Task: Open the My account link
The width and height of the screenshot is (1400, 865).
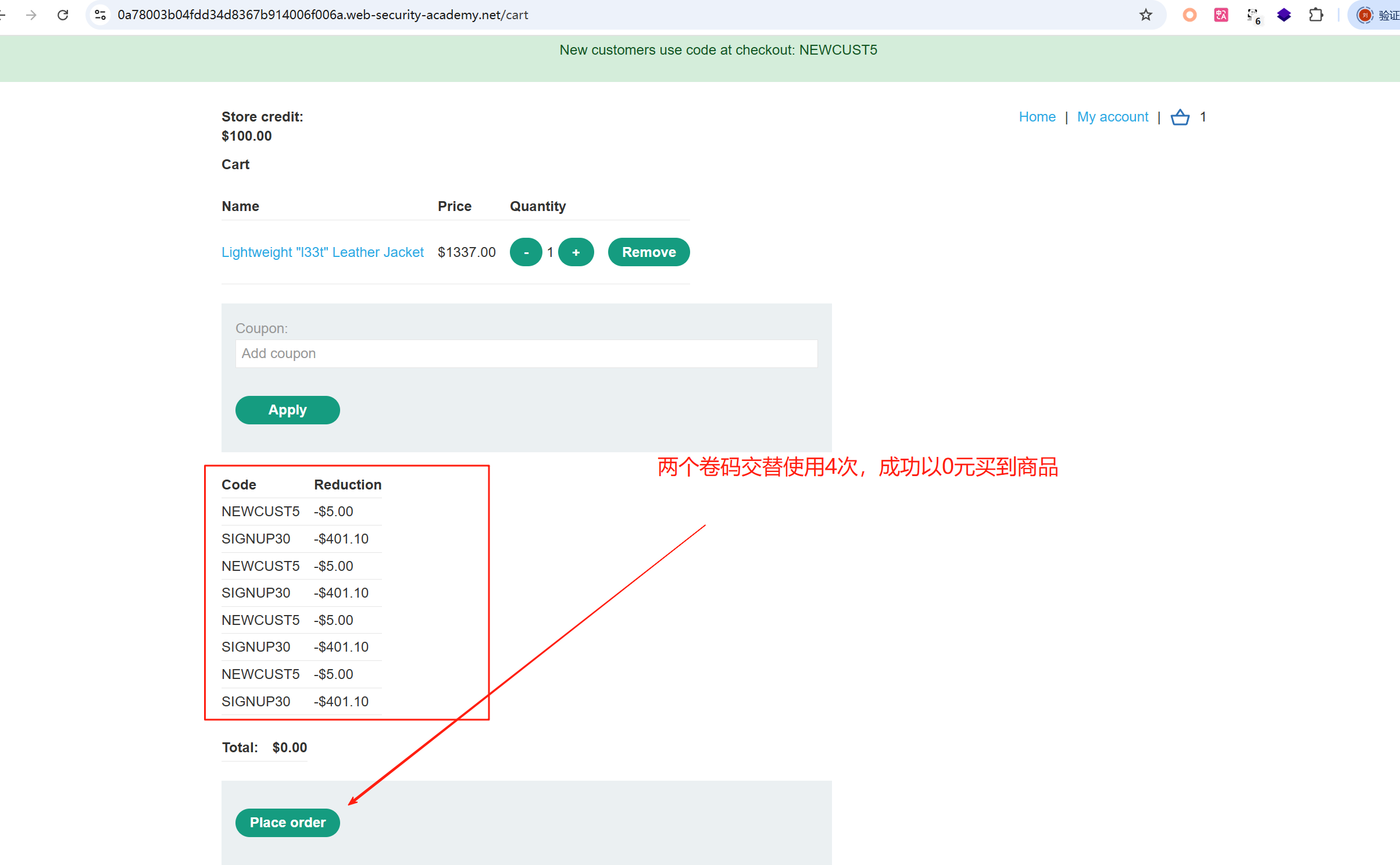Action: click(x=1112, y=117)
